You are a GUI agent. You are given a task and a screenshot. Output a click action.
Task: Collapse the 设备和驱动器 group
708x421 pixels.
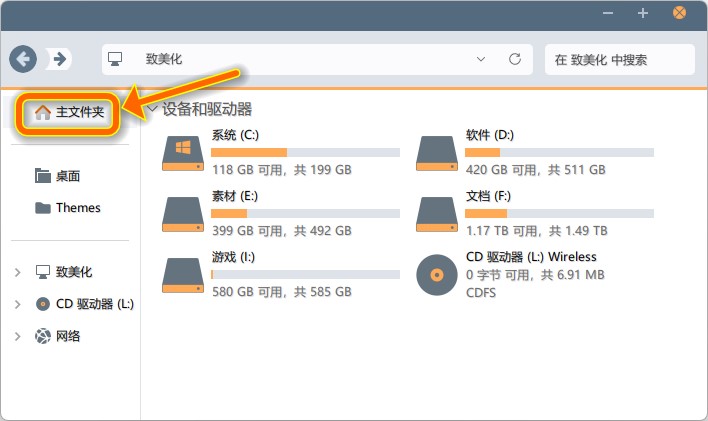pyautogui.click(x=152, y=109)
